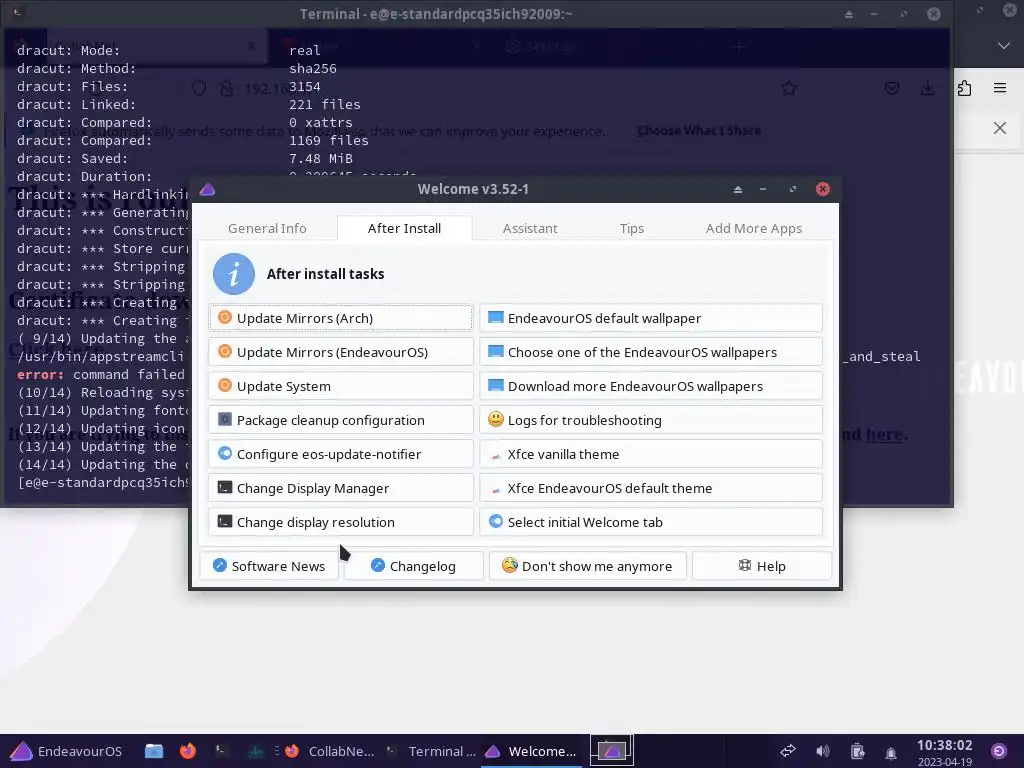Click Change Display Manager
This screenshot has height=768, width=1024.
pos(341,488)
